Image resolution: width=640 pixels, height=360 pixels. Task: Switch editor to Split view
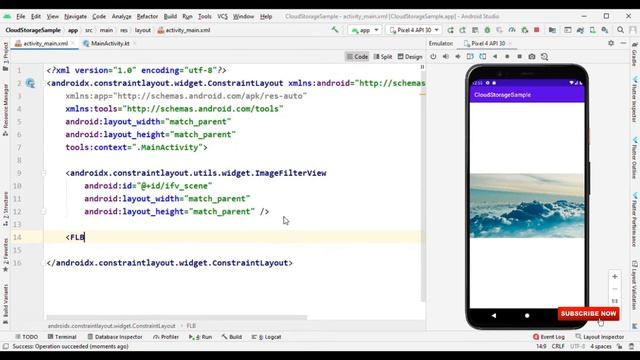[382, 56]
